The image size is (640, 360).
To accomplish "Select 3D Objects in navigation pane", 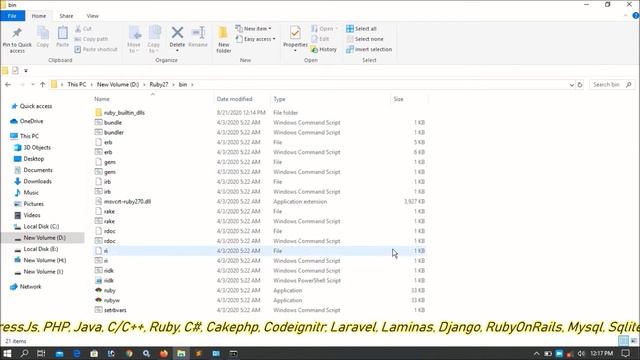I will (x=33, y=147).
